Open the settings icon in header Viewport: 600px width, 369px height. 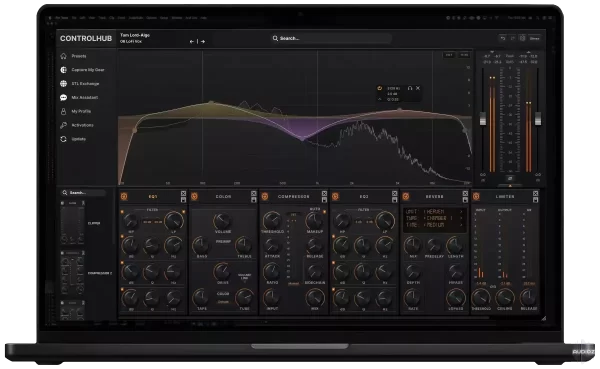coord(522,38)
